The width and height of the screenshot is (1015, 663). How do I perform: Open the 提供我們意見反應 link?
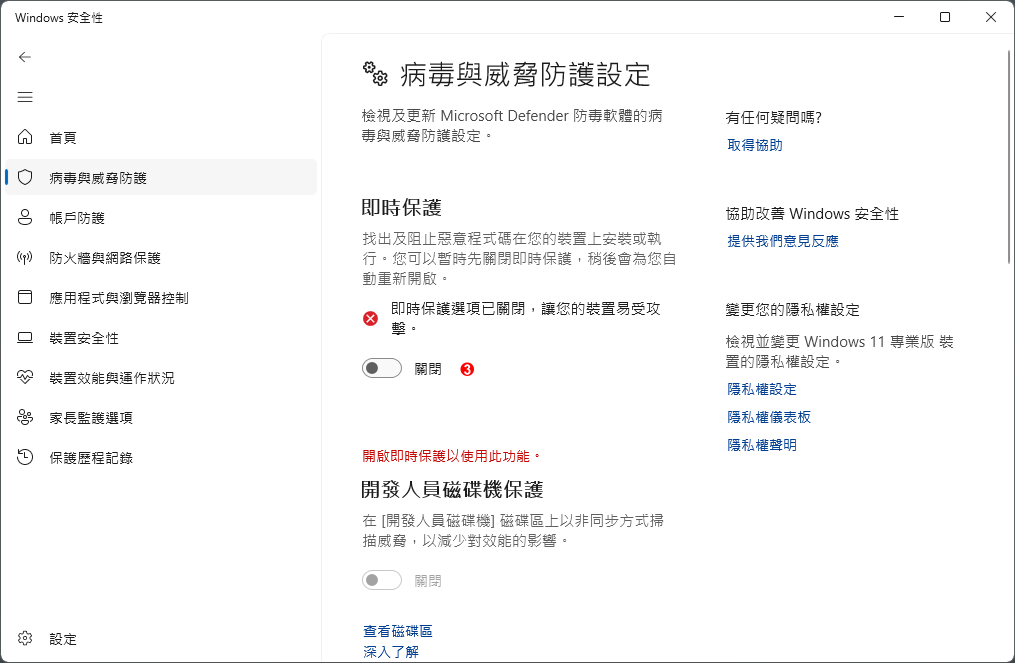coord(783,241)
